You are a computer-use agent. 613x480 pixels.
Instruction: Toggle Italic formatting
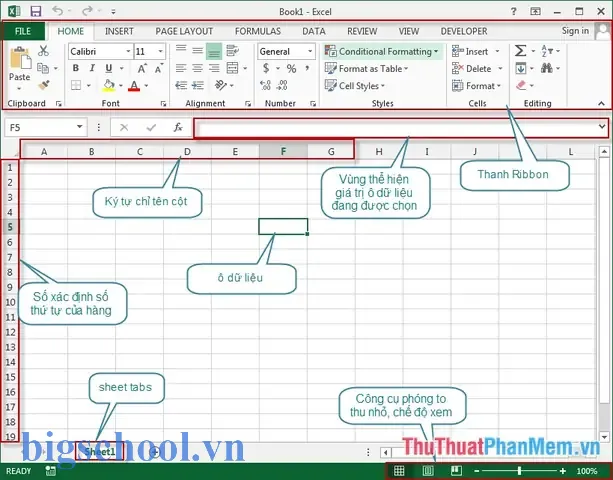pyautogui.click(x=92, y=68)
